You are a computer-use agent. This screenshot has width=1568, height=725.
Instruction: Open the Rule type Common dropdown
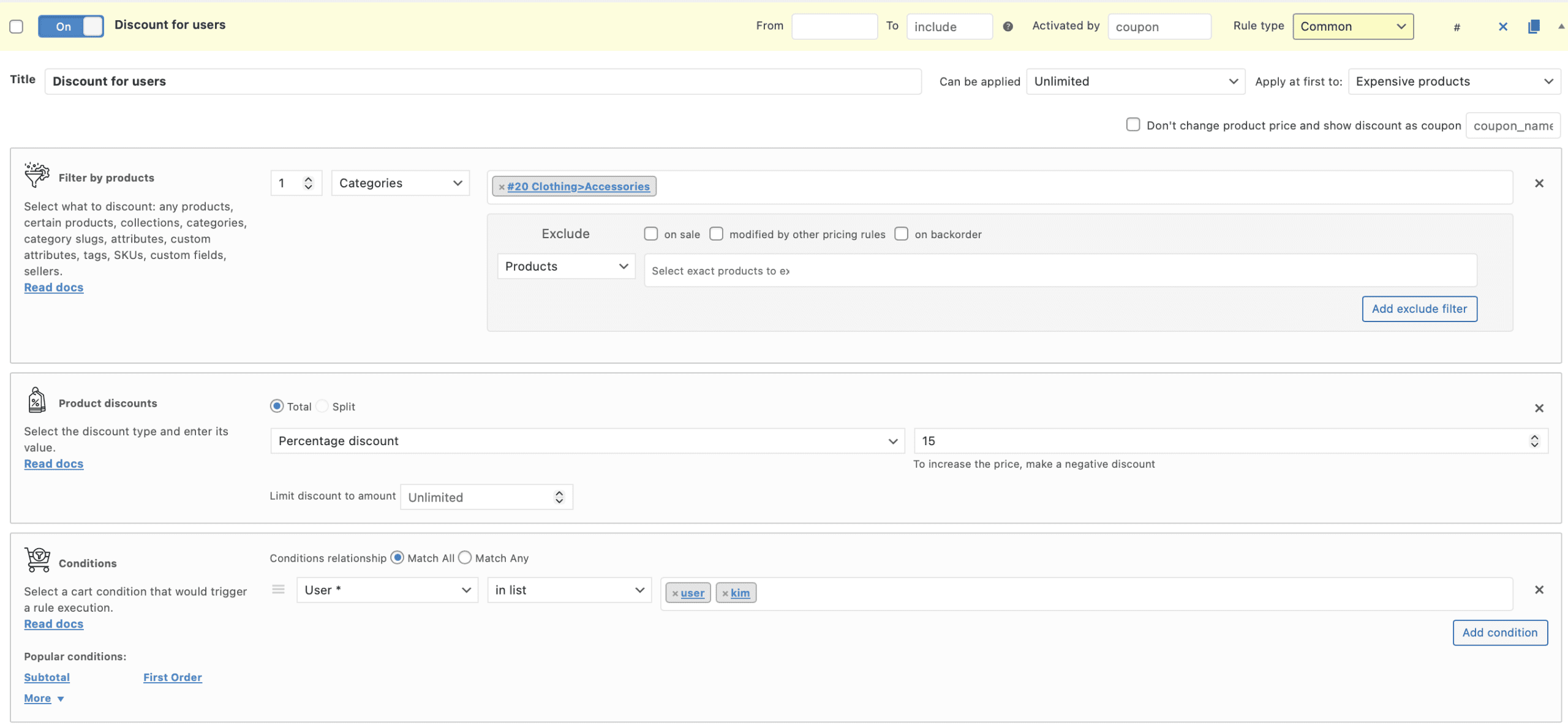(x=1352, y=26)
